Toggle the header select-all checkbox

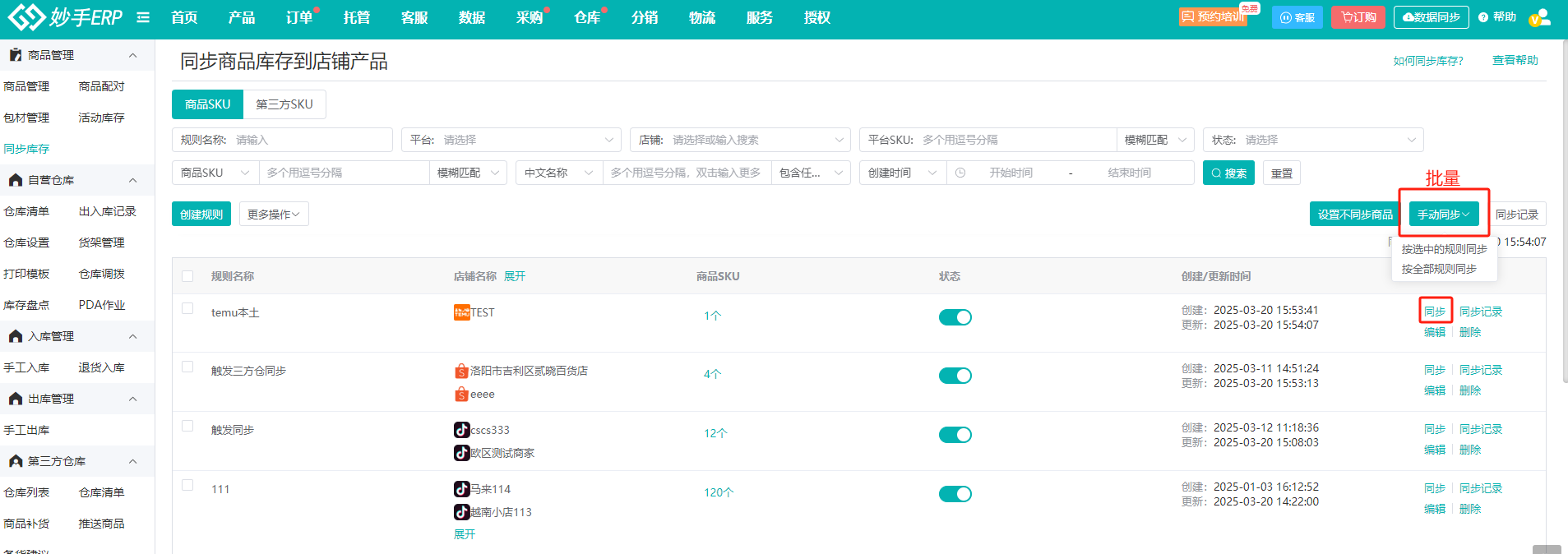(x=187, y=276)
